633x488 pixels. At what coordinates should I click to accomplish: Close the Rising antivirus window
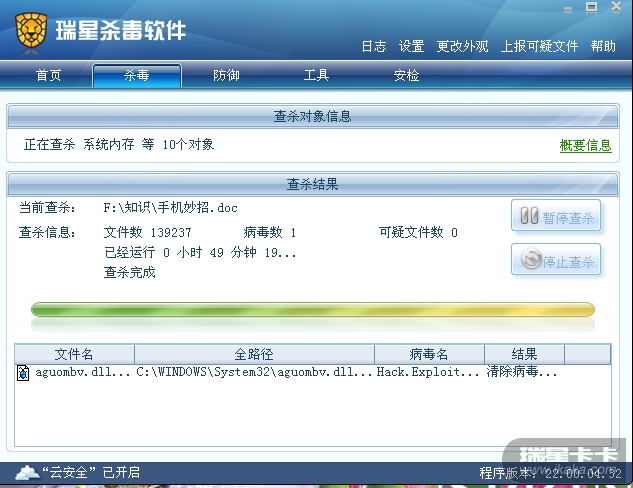pyautogui.click(x=616, y=6)
